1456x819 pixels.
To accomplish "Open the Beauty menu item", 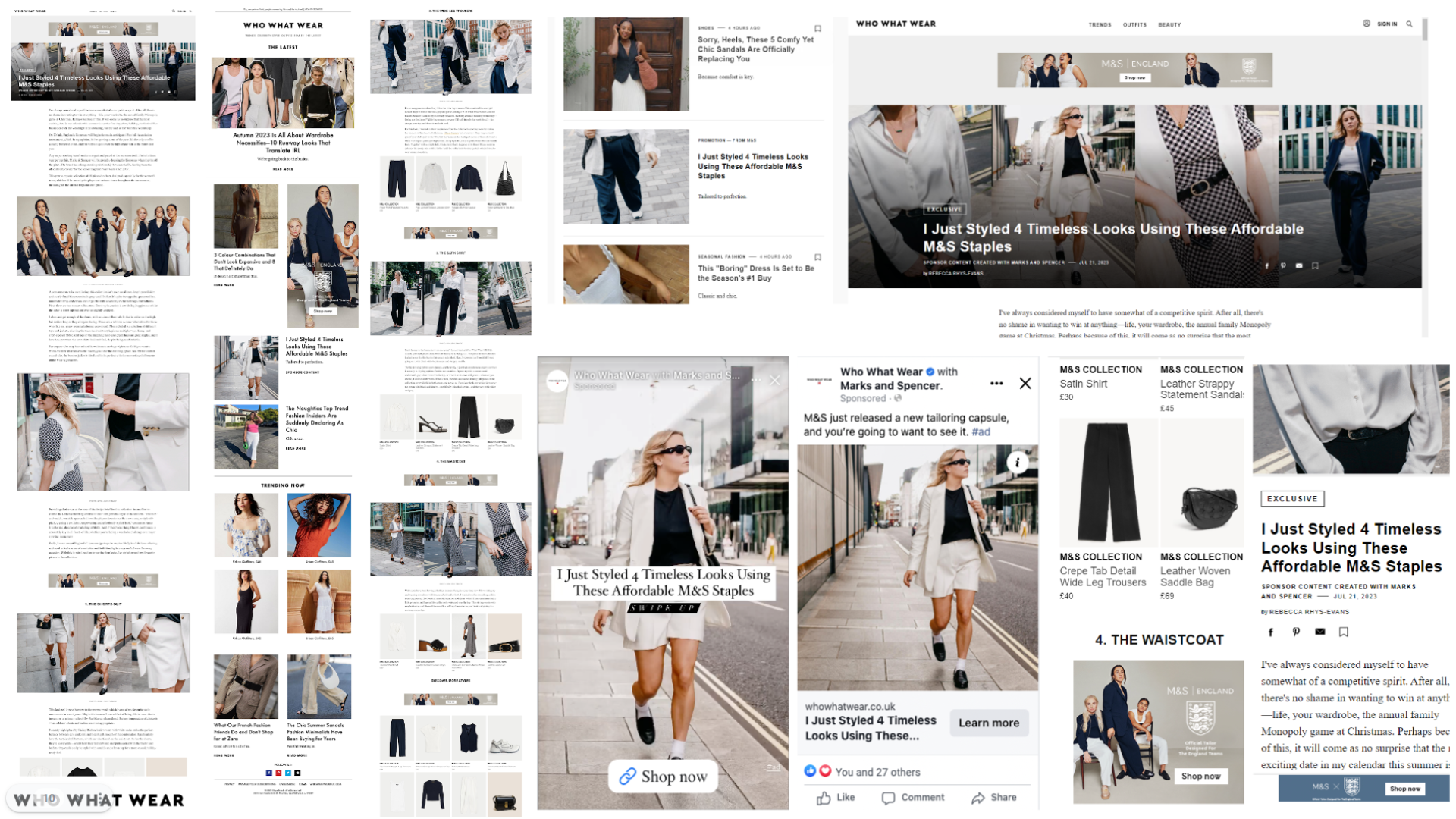I will coord(1169,25).
